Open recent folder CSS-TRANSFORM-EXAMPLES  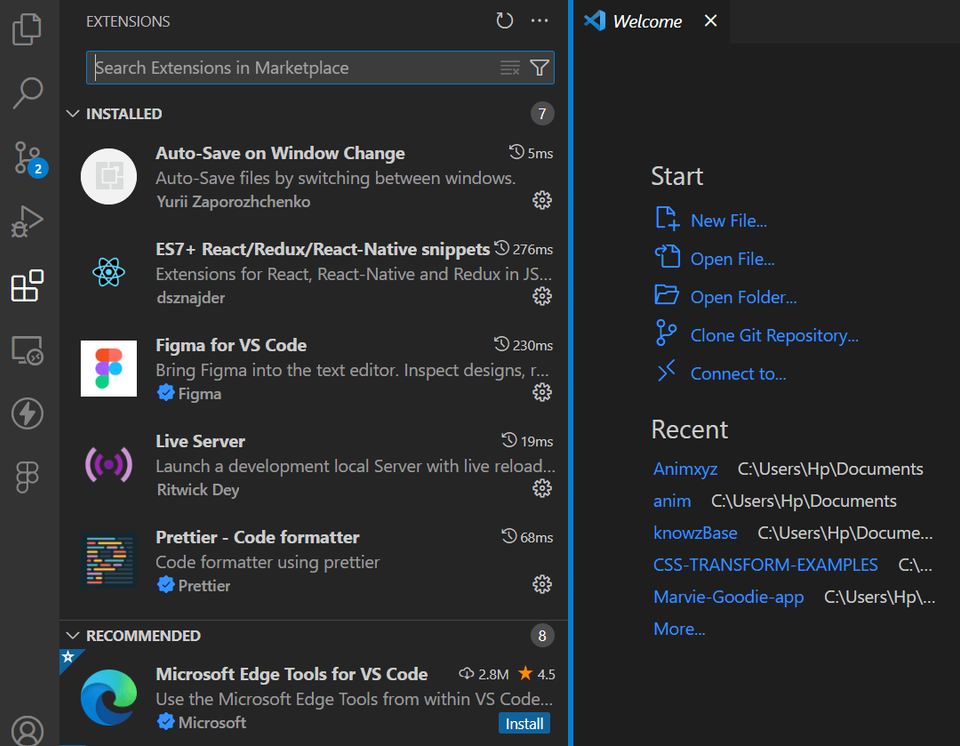(x=765, y=565)
